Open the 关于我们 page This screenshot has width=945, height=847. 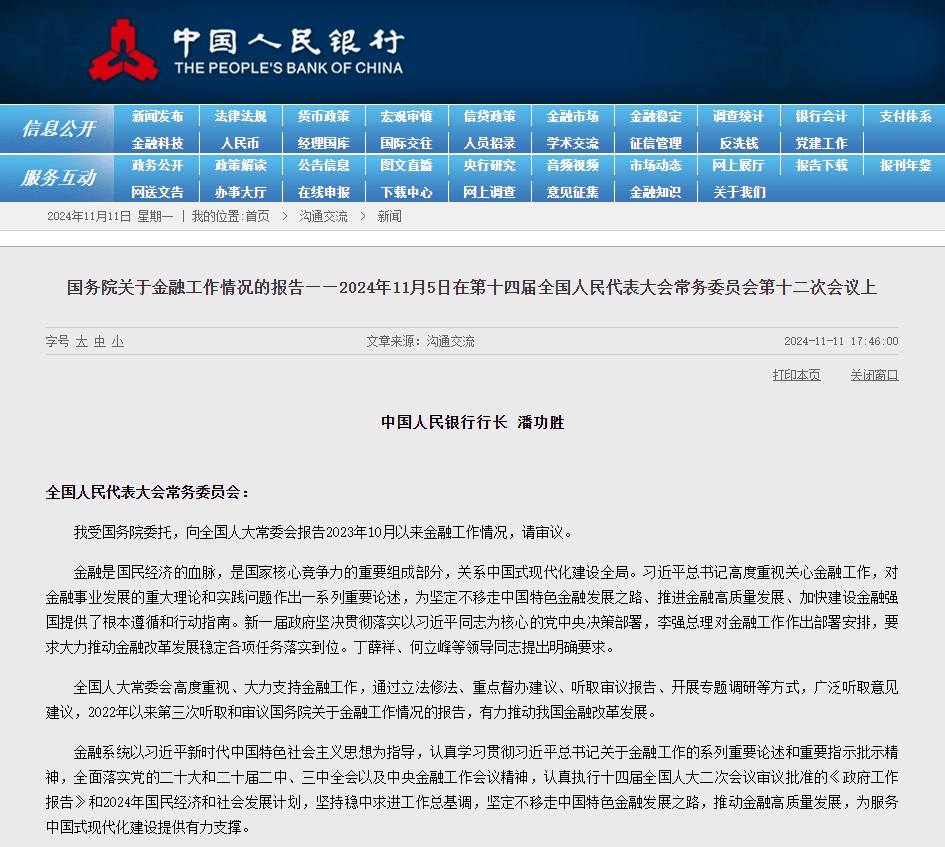[x=739, y=191]
